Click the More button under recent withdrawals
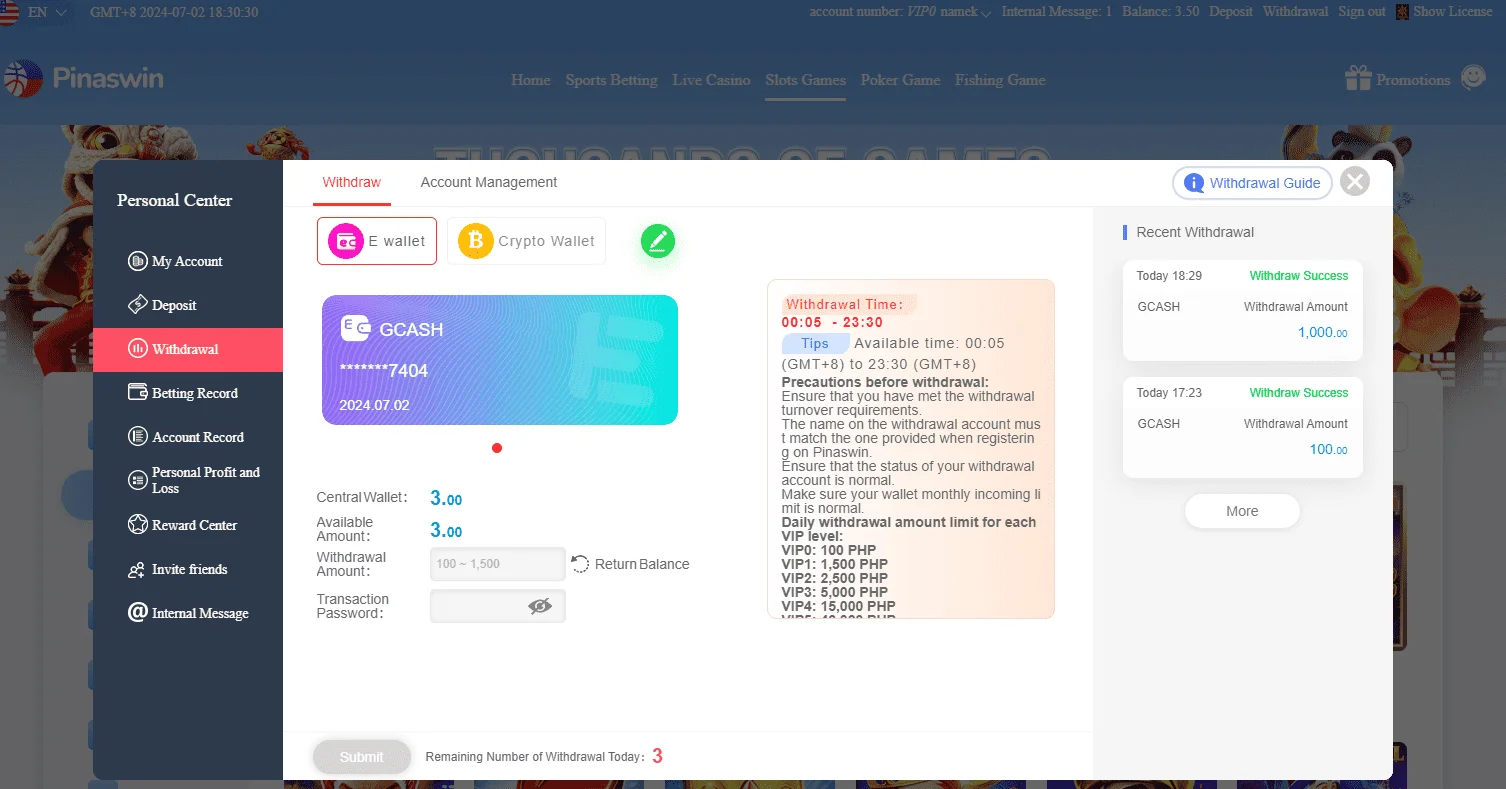The width and height of the screenshot is (1506, 789). (x=1242, y=511)
